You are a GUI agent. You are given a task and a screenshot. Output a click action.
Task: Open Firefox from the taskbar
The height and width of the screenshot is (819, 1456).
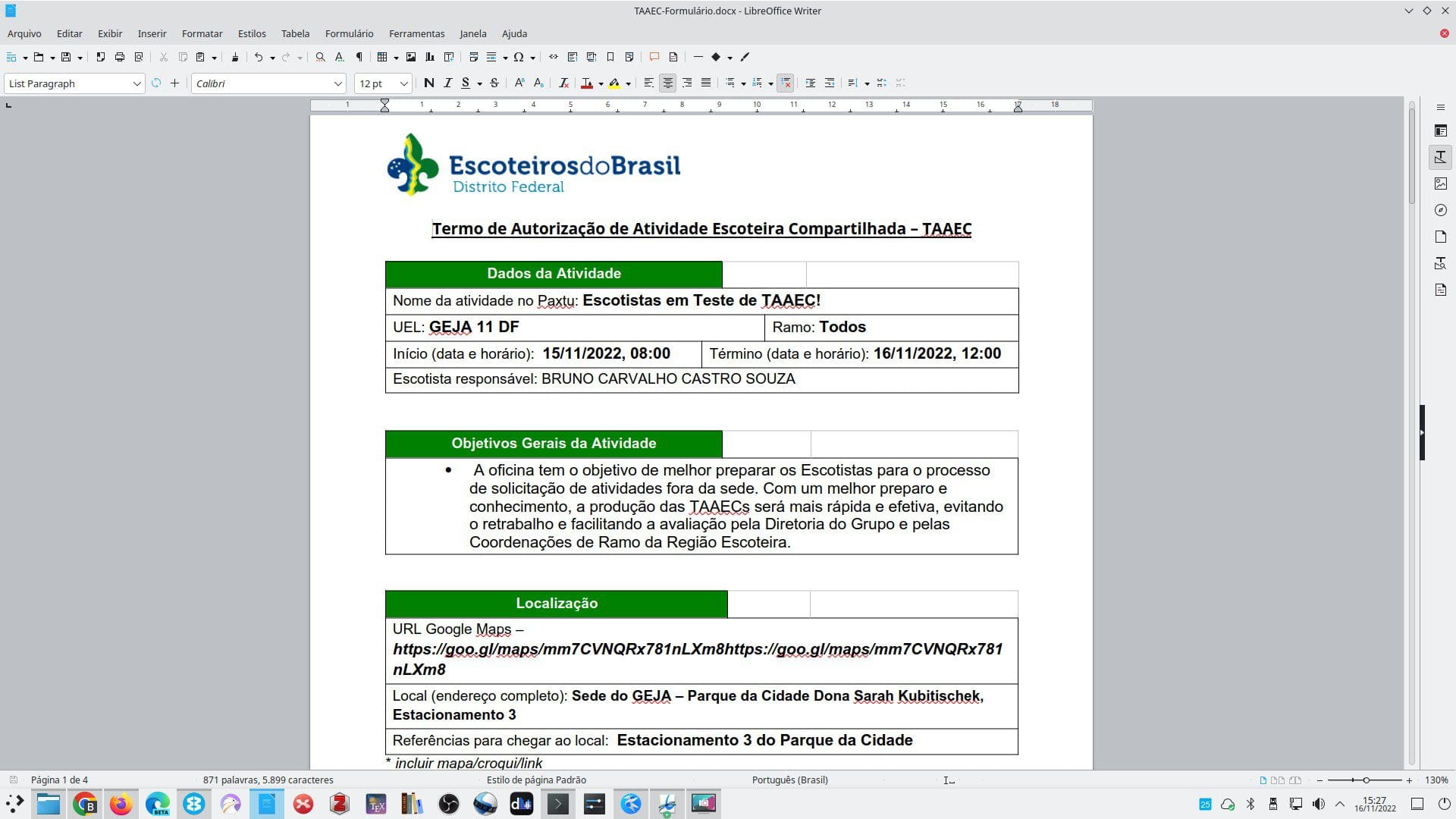(121, 804)
